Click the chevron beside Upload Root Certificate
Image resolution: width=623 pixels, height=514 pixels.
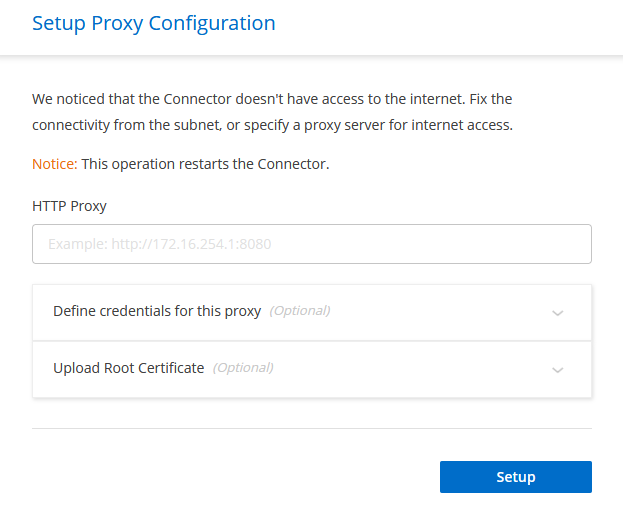558,369
